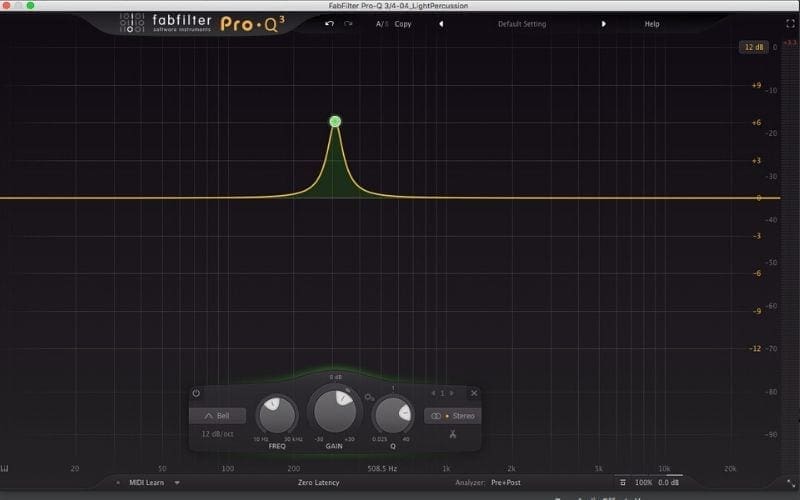Toggle the Gain-Q interaction link icon
Screen dimensions: 800x500
click(x=369, y=397)
